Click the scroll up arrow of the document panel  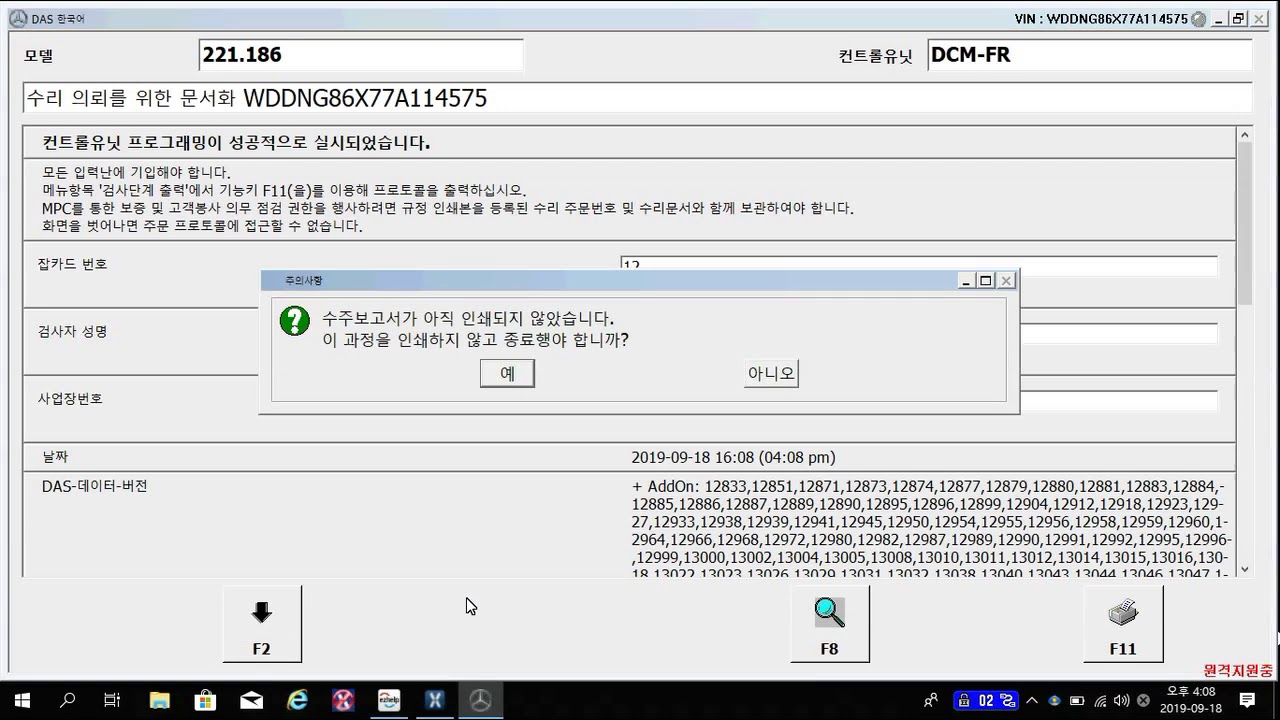pos(1245,135)
